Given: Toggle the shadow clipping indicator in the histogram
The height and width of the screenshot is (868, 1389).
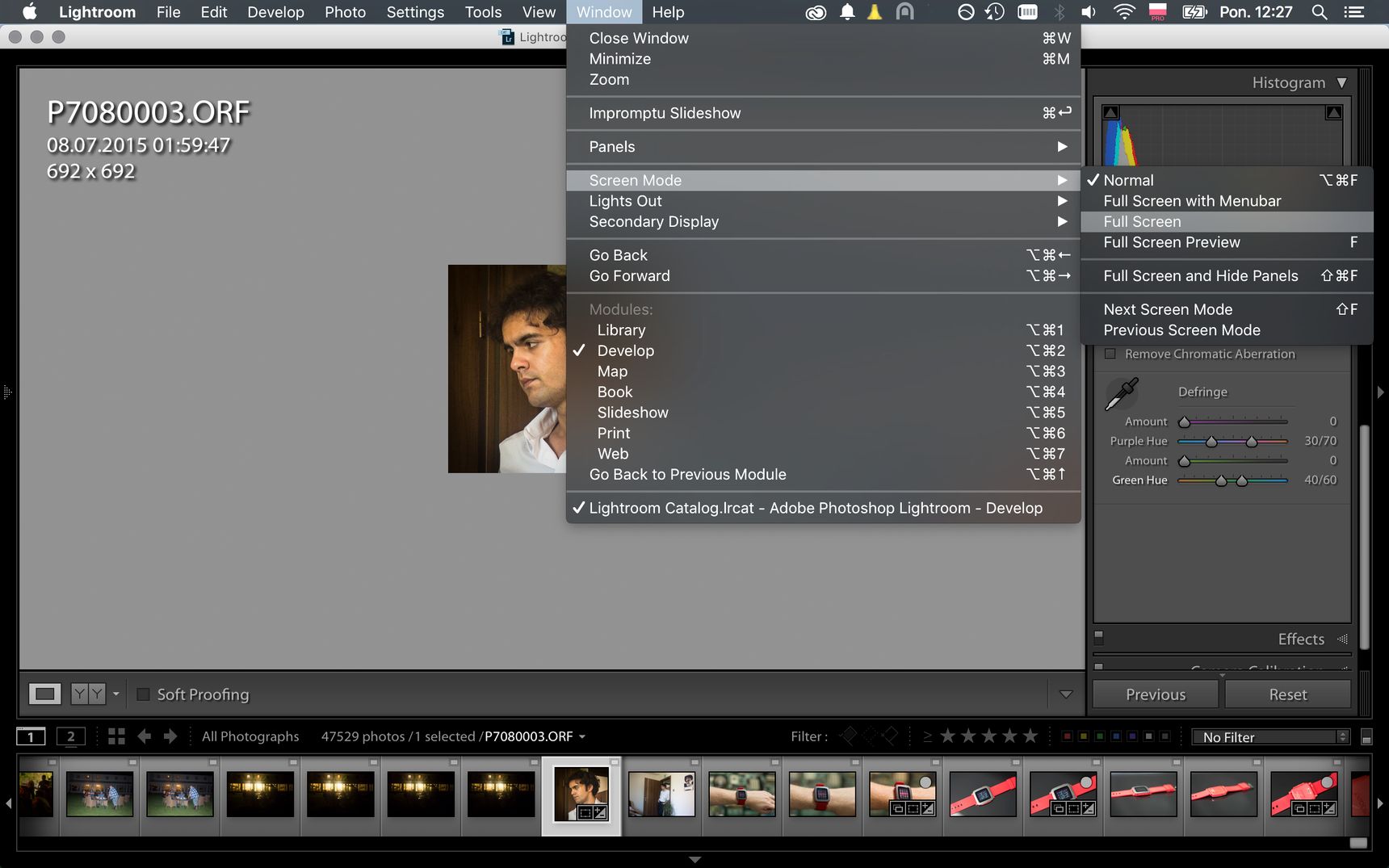Looking at the screenshot, I should pos(1111,113).
